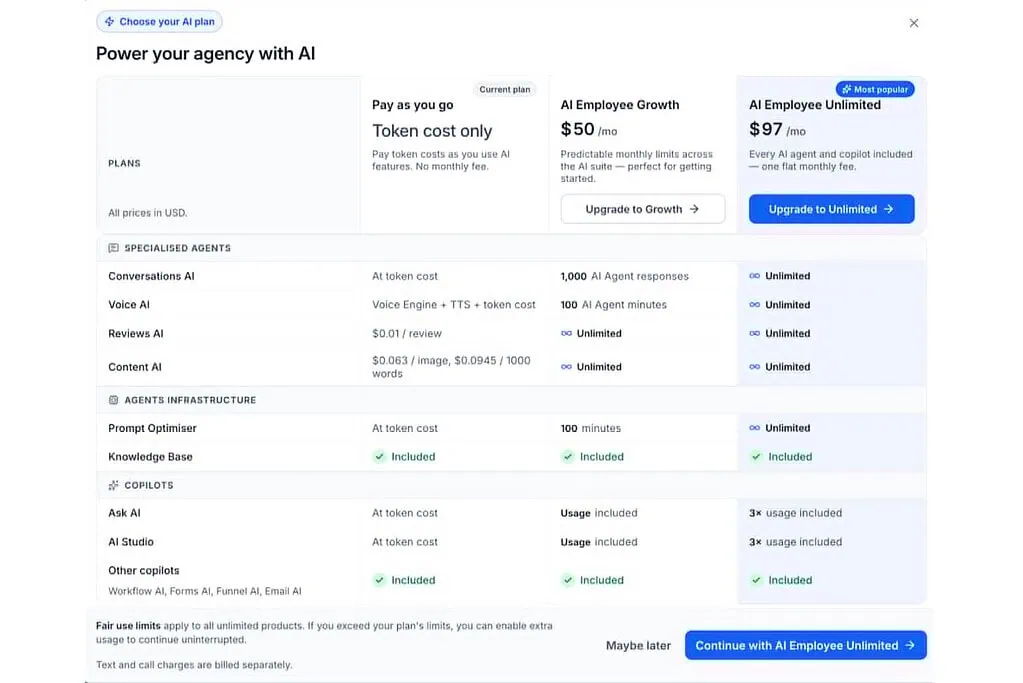The height and width of the screenshot is (683, 1023).
Task: Click the $0.063 / image pricing cell
Action: tap(451, 367)
